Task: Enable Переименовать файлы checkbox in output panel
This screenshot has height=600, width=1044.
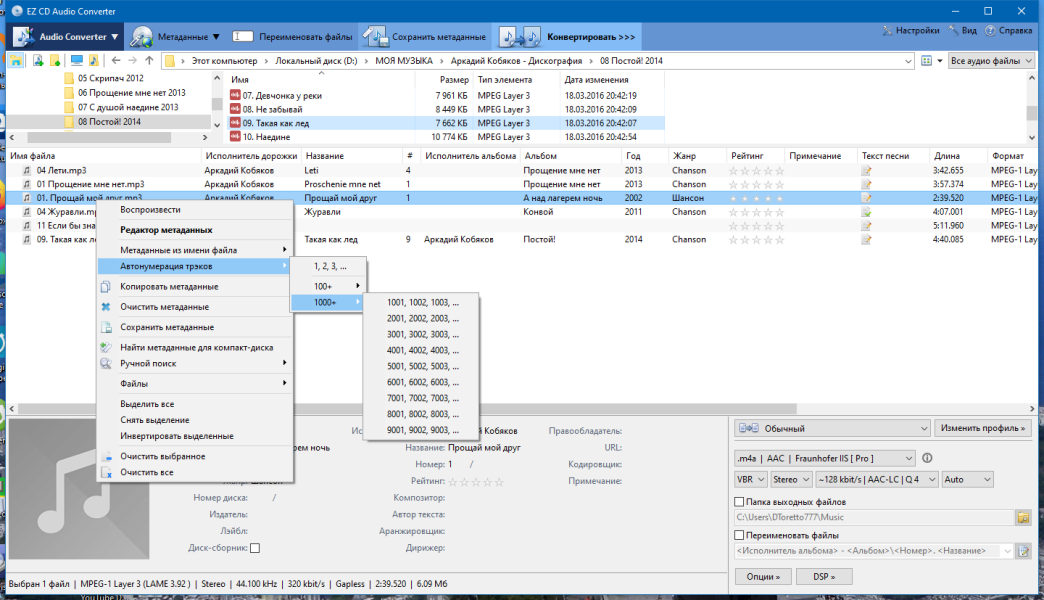Action: (739, 535)
